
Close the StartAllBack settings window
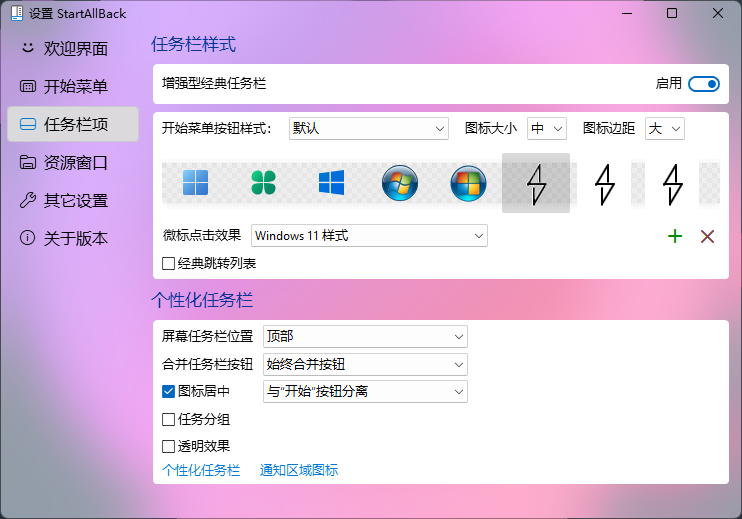(717, 13)
